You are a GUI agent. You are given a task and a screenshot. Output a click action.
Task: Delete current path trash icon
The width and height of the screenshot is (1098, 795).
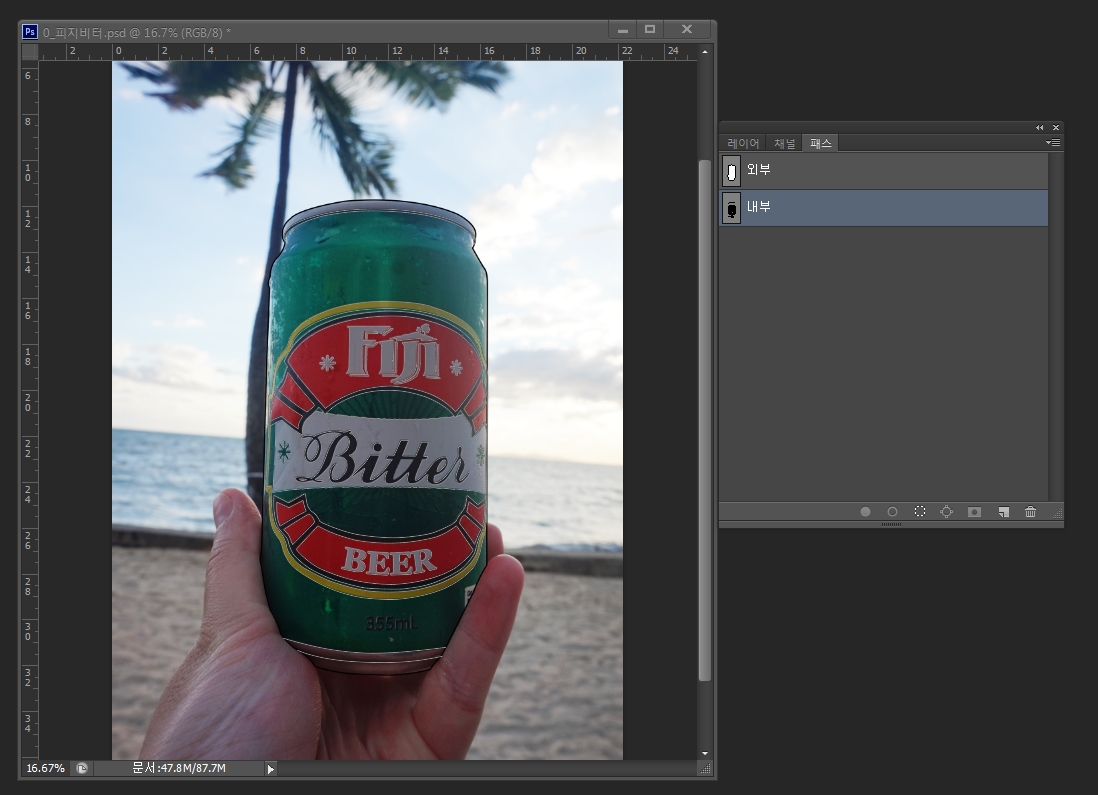tap(1030, 512)
